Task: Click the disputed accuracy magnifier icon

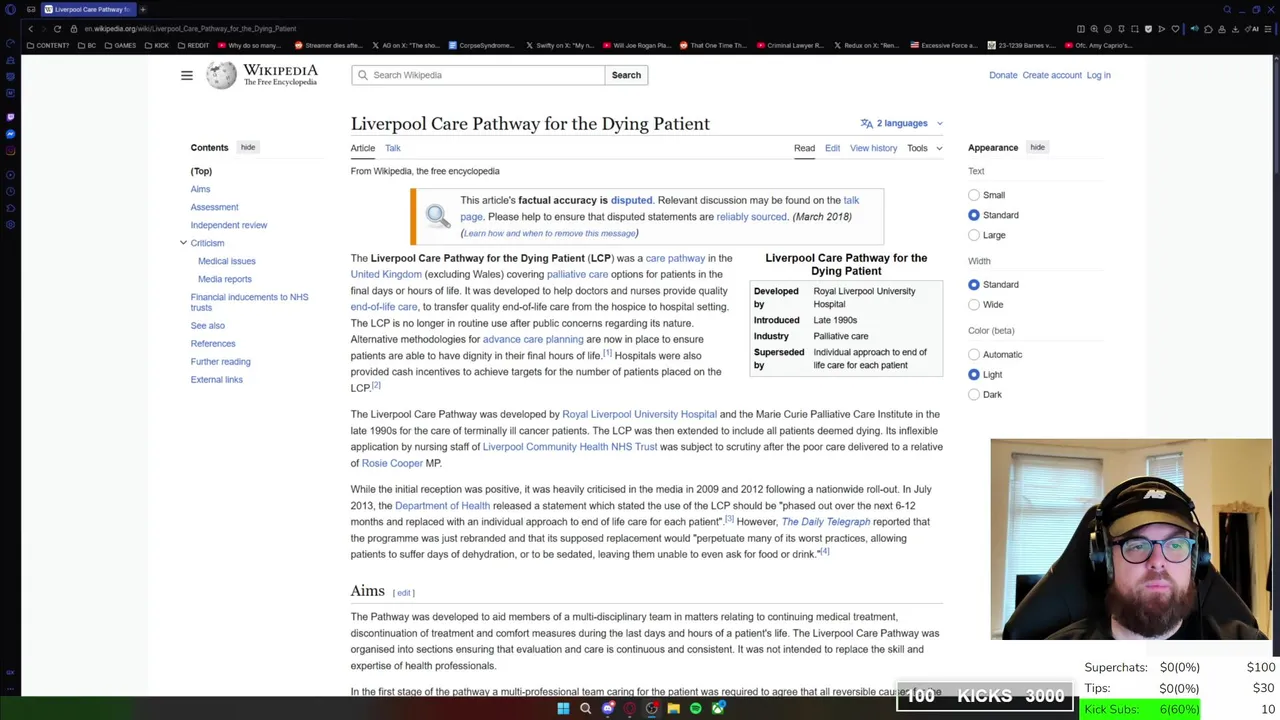Action: coord(437,216)
